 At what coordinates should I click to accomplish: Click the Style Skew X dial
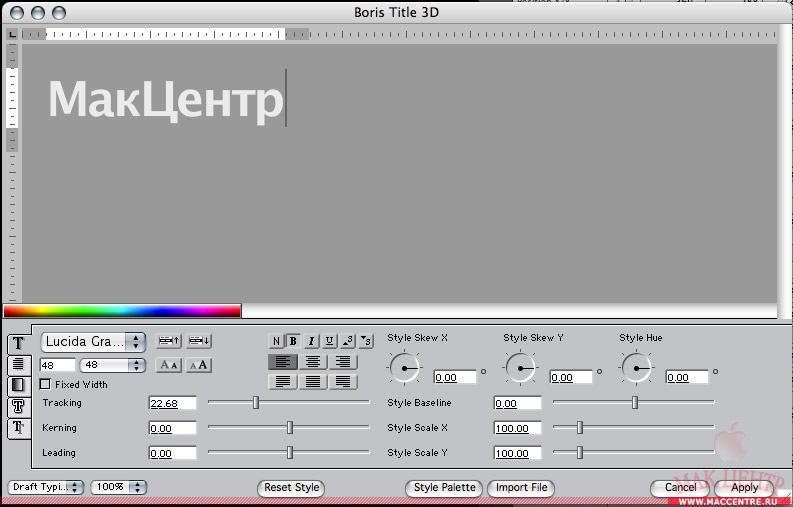(404, 368)
